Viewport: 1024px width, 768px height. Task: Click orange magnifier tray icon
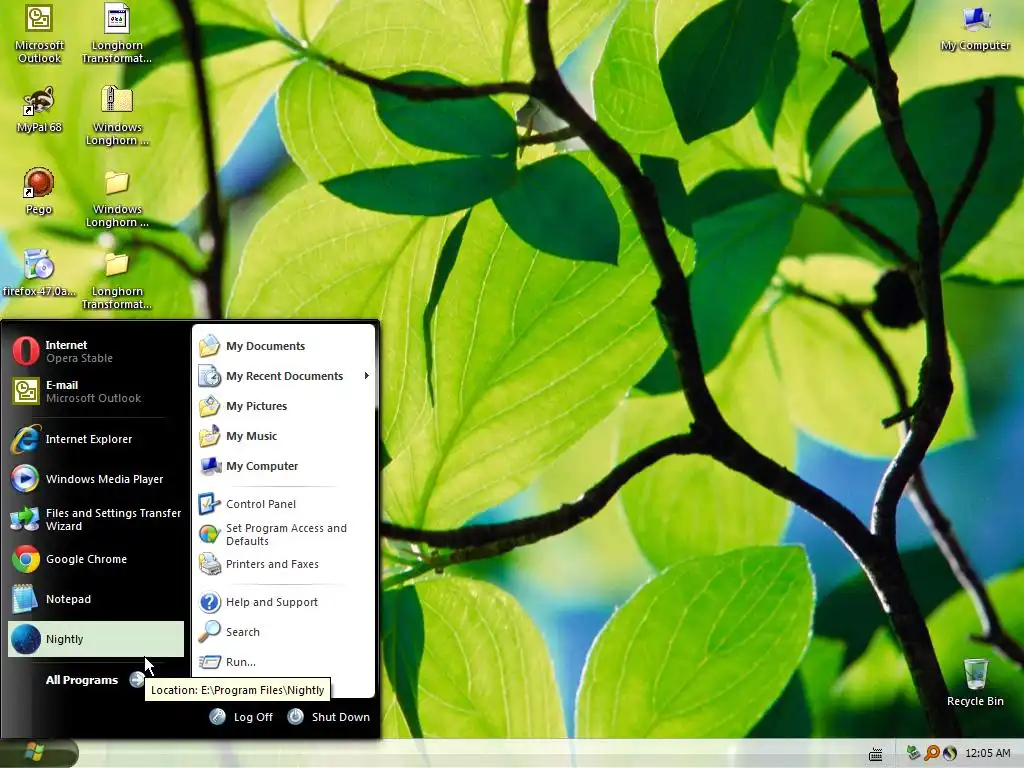932,753
